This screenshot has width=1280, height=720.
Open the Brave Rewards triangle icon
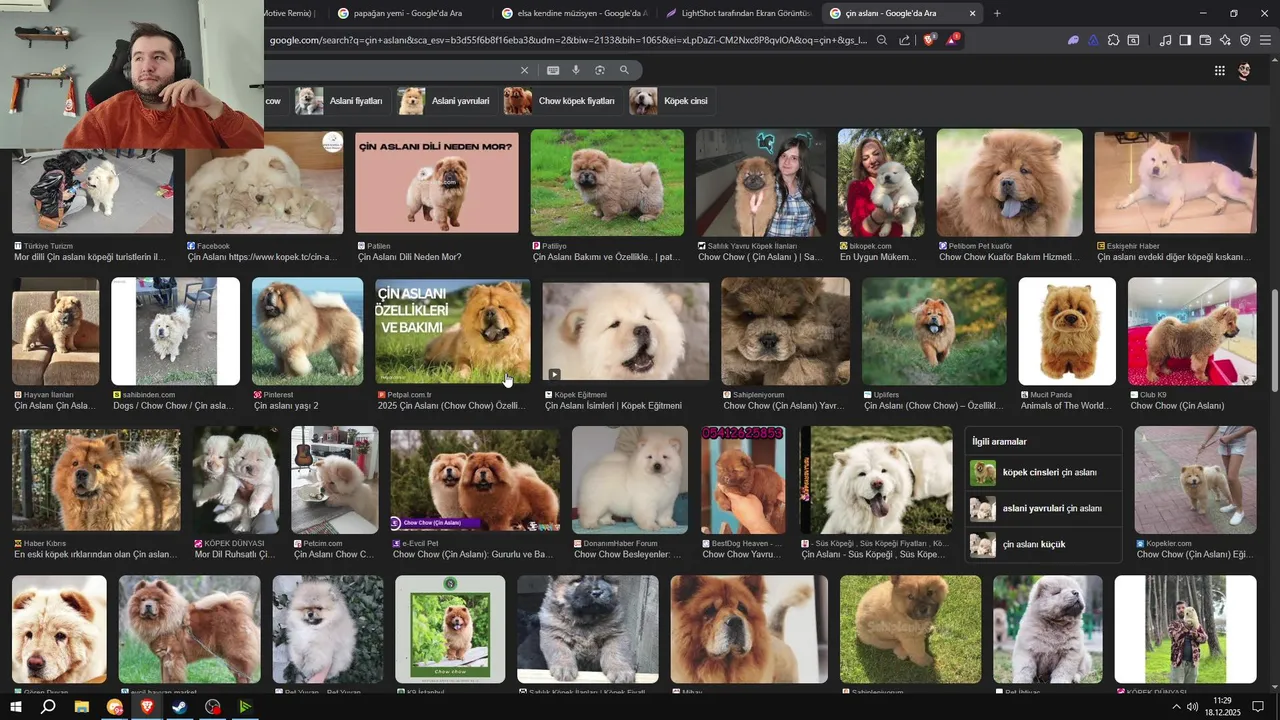tap(953, 40)
